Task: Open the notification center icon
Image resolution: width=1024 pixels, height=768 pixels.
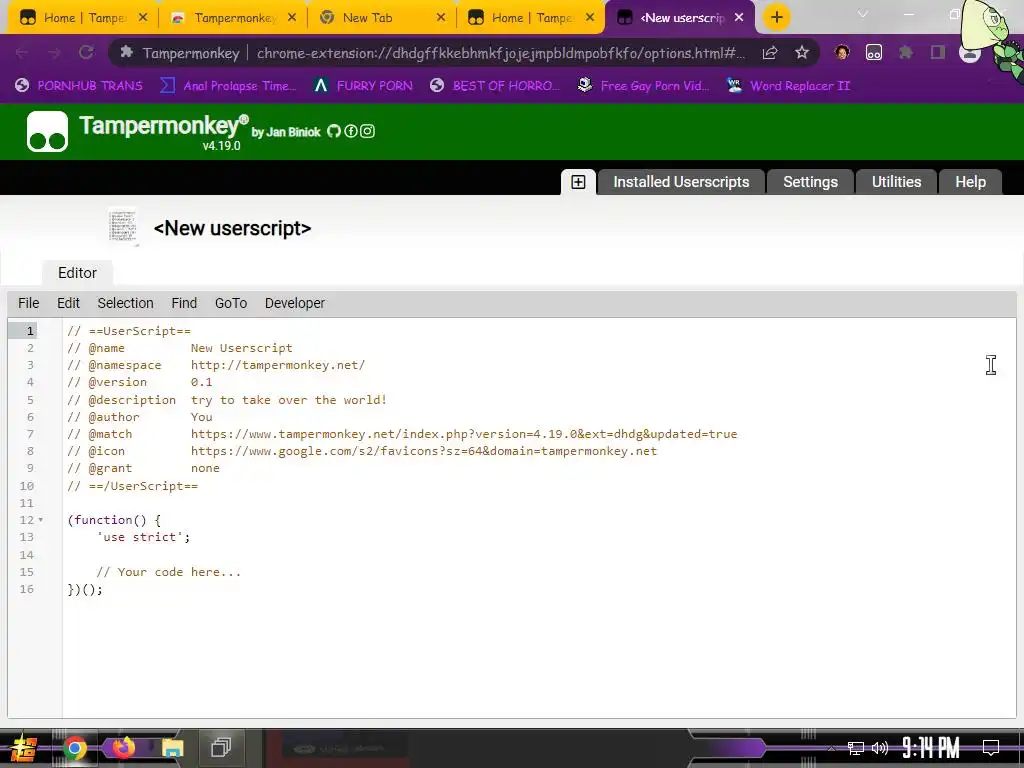Action: (991, 747)
